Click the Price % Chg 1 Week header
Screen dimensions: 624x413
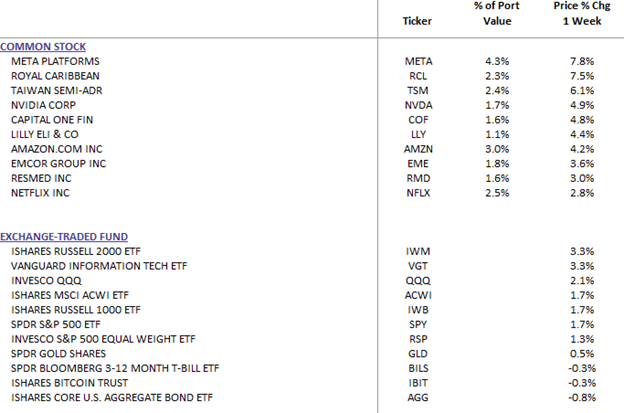(582, 13)
